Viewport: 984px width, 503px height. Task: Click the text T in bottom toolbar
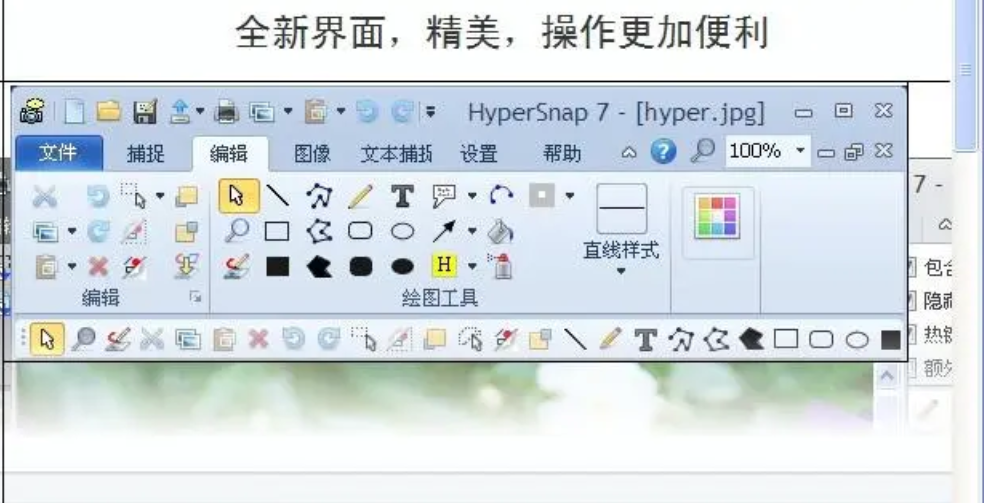[x=645, y=340]
